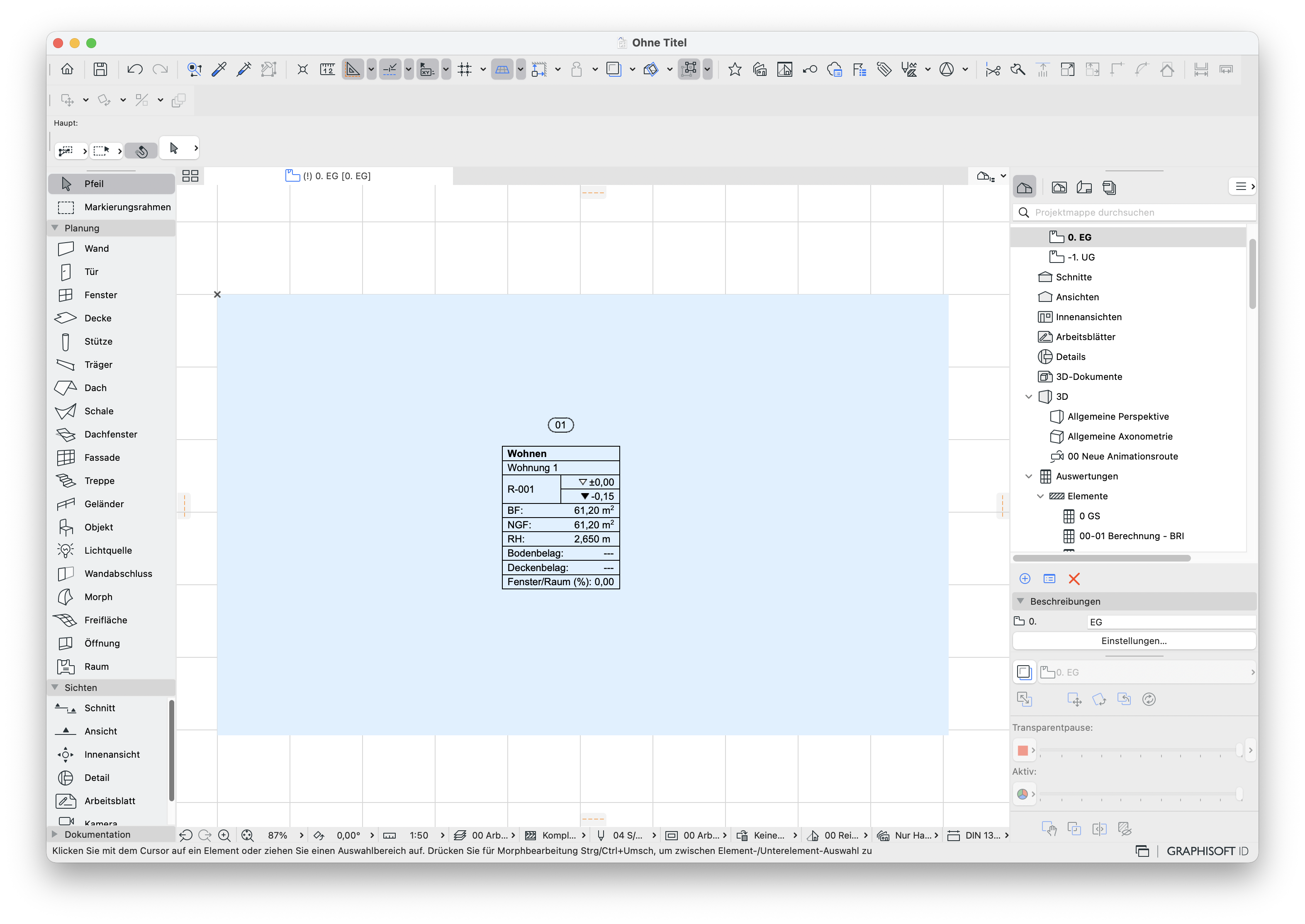Collapse the Auswertungen tree node
The image size is (1305, 924).
1028,476
